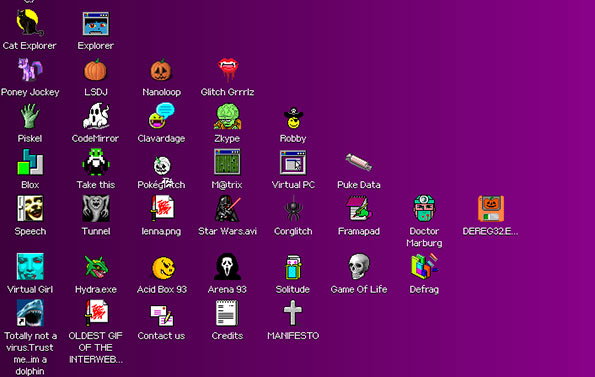Select the CodeMirror ghost icon
Image resolution: width=595 pixels, height=377 pixels.
[96, 116]
